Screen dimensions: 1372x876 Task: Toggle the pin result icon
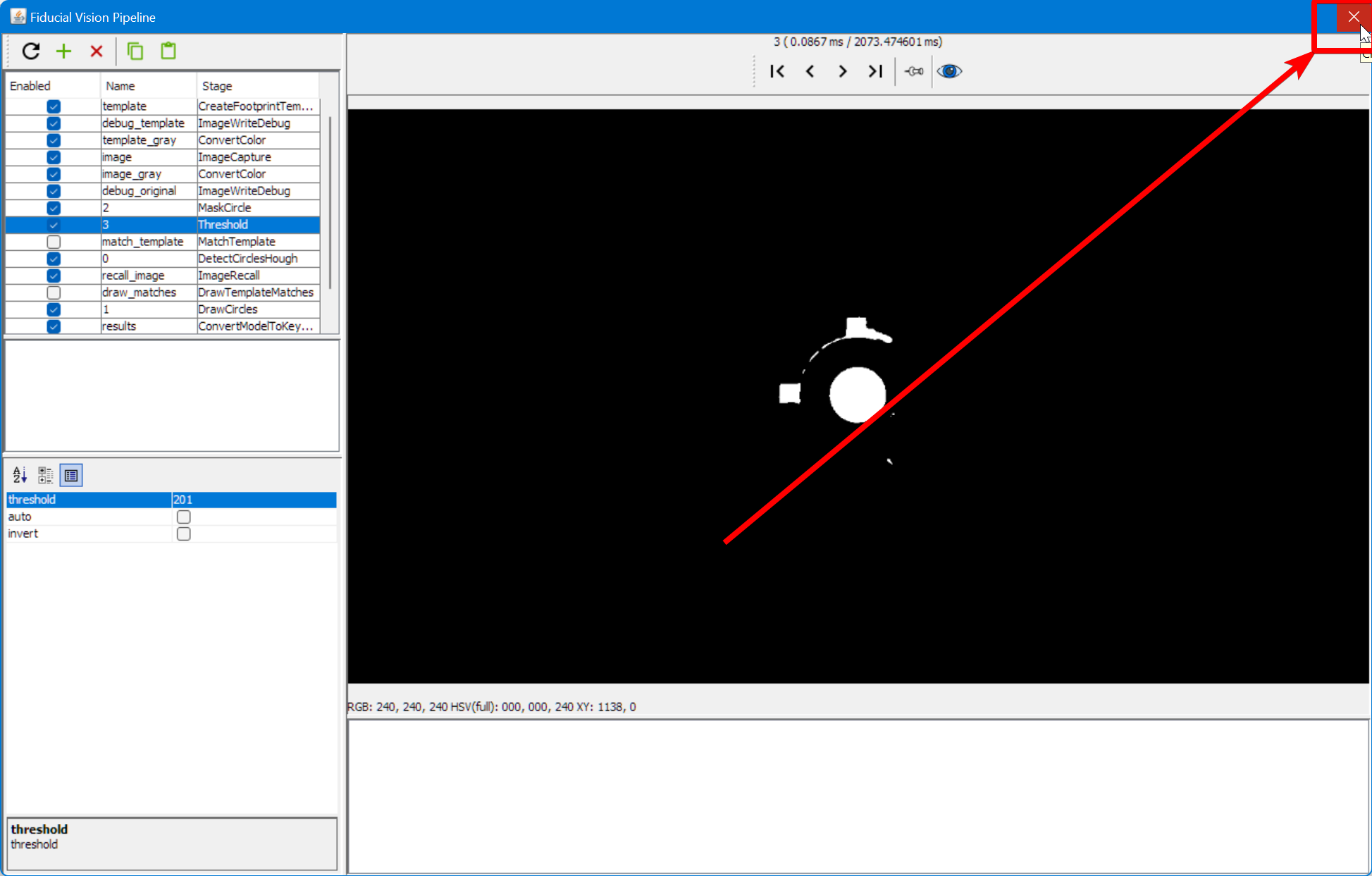coord(914,71)
